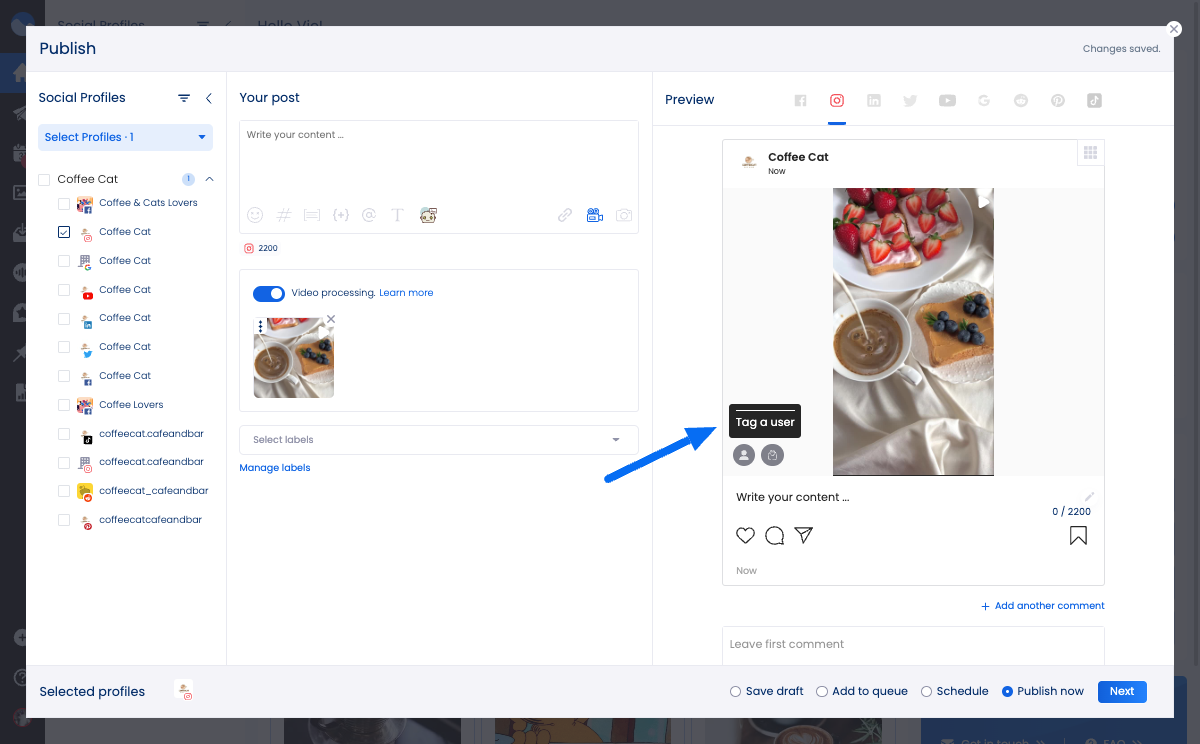The height and width of the screenshot is (744, 1200).
Task: Open the emoji picker in the post editor
Action: 255,215
